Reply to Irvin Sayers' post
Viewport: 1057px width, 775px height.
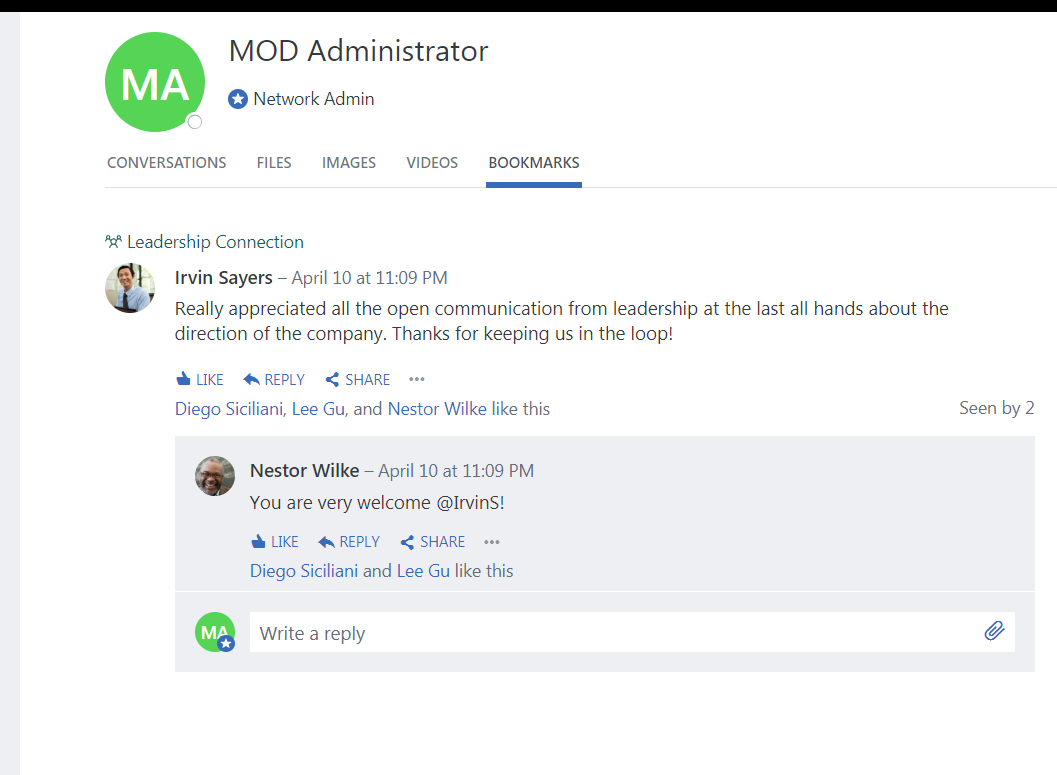274,380
